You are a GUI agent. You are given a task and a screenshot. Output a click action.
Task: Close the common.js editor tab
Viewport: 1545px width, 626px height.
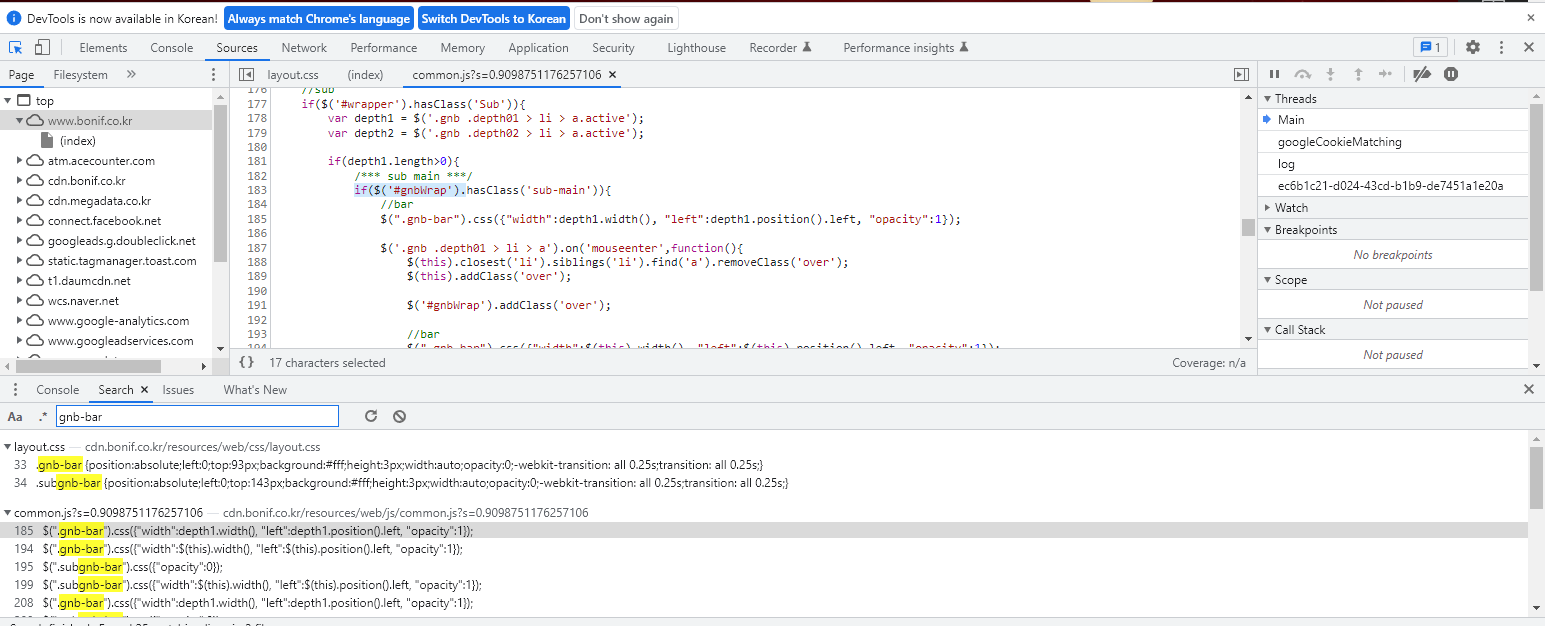[x=612, y=75]
